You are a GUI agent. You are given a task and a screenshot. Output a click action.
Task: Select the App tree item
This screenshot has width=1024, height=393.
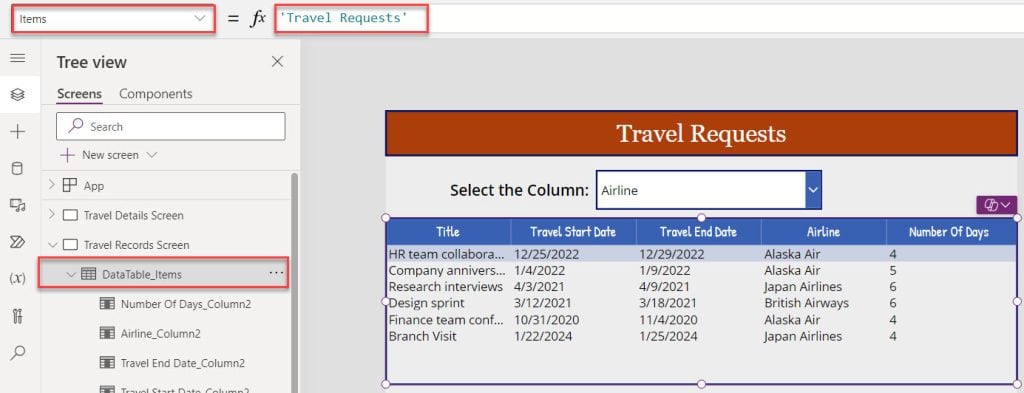click(93, 186)
